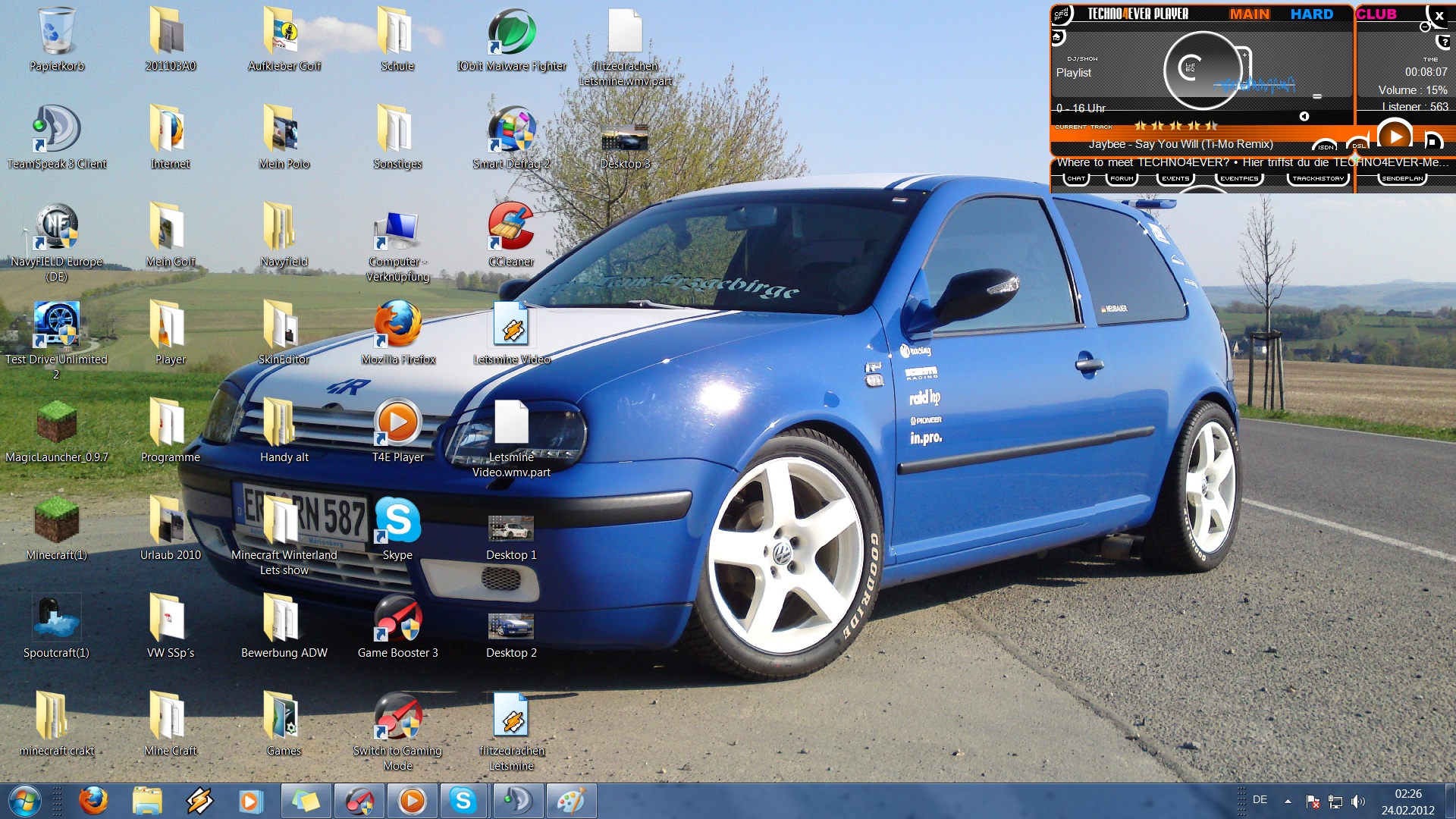Select the DSL stream quality
Image resolution: width=1456 pixels, height=819 pixels.
point(1358,145)
